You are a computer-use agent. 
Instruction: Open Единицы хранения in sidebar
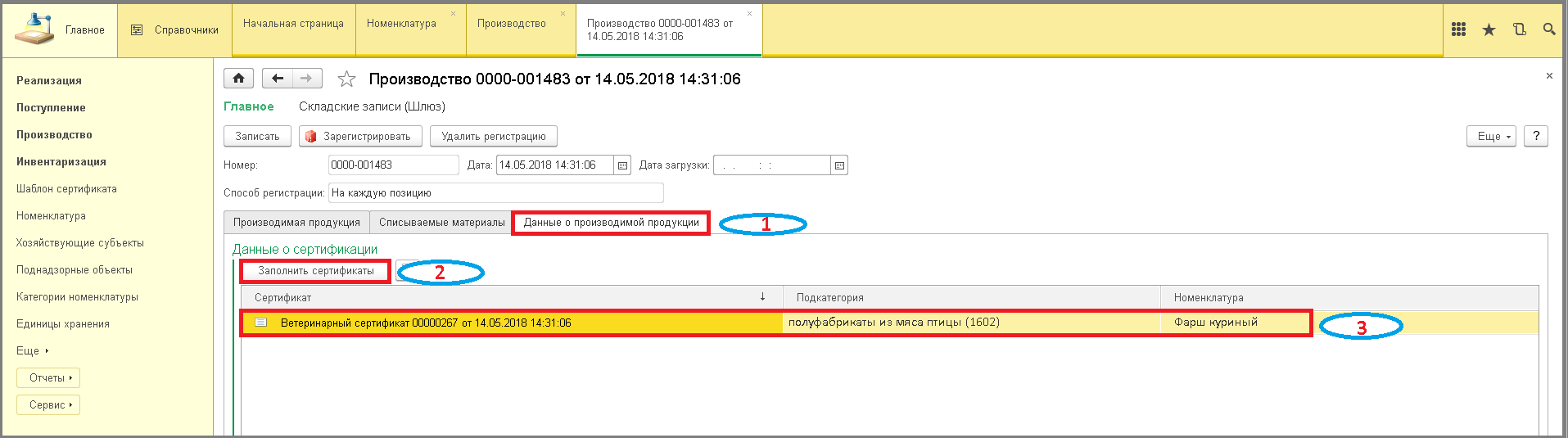(63, 323)
